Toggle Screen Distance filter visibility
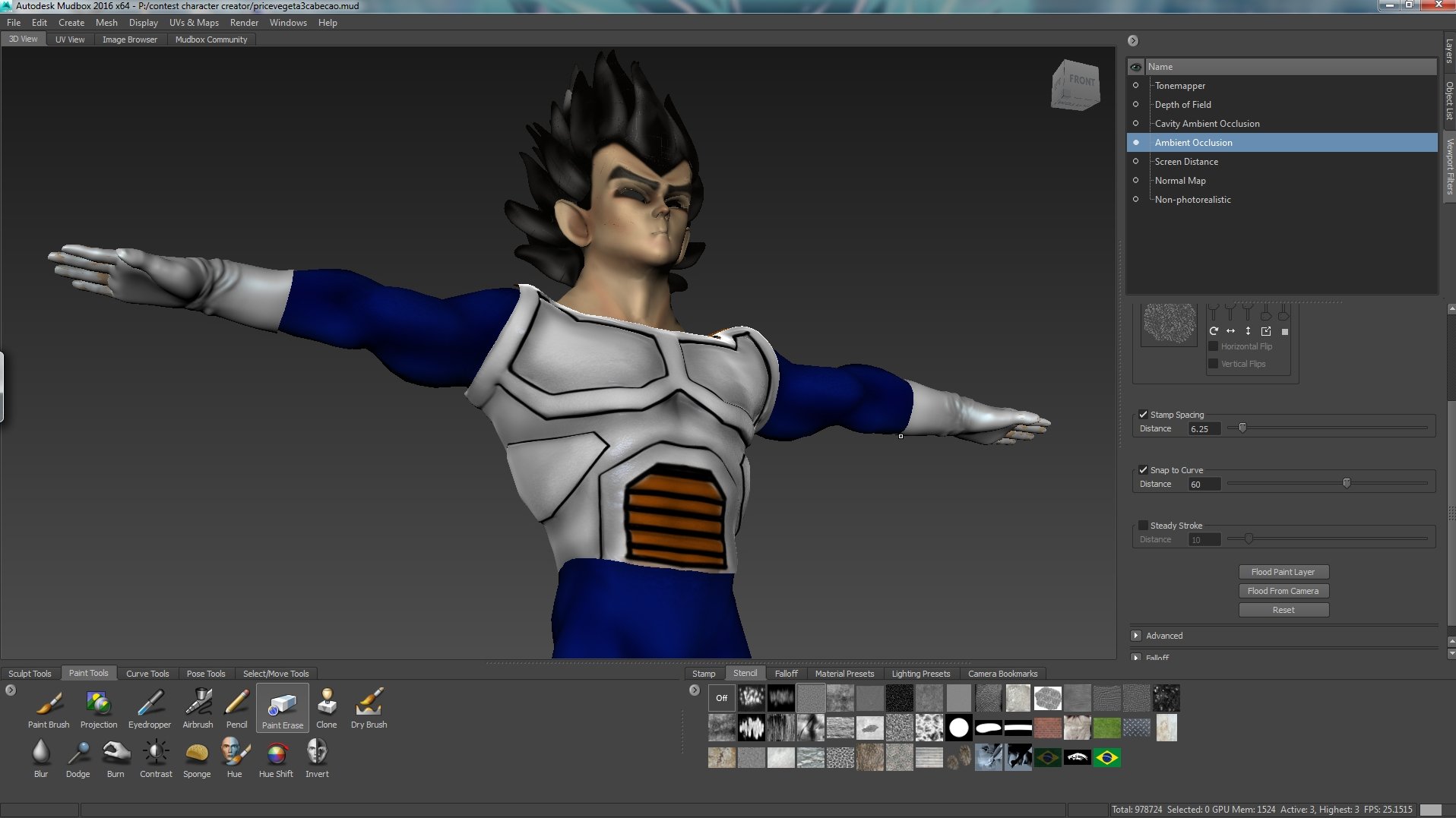Screen dimensions: 1456x818 1136,161
